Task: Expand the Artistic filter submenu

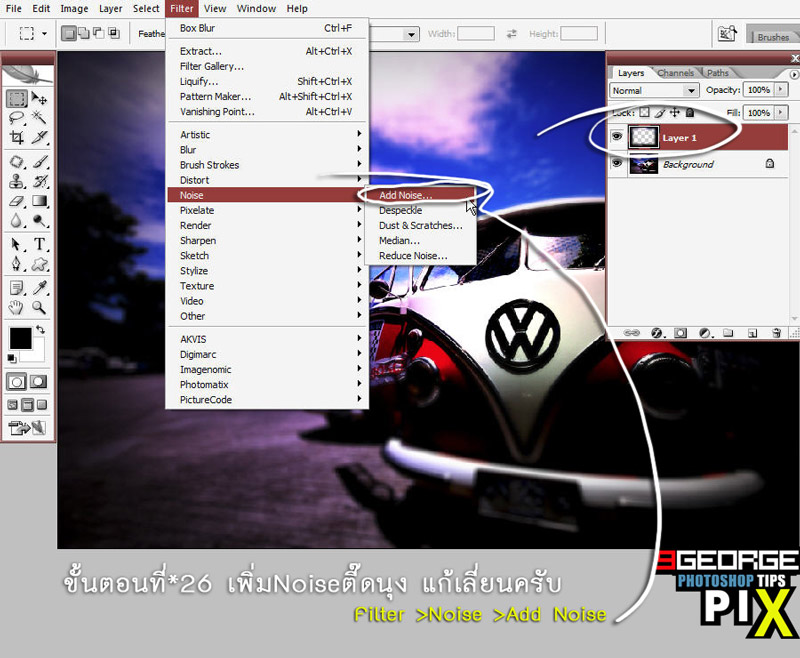Action: pyautogui.click(x=268, y=135)
